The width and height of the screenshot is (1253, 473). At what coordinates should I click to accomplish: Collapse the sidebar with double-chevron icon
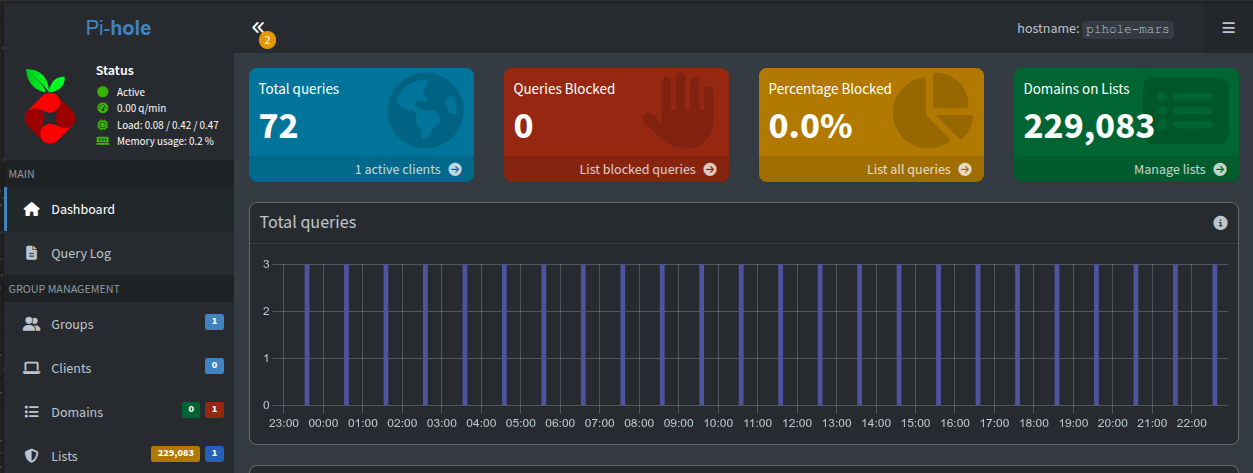[x=258, y=27]
